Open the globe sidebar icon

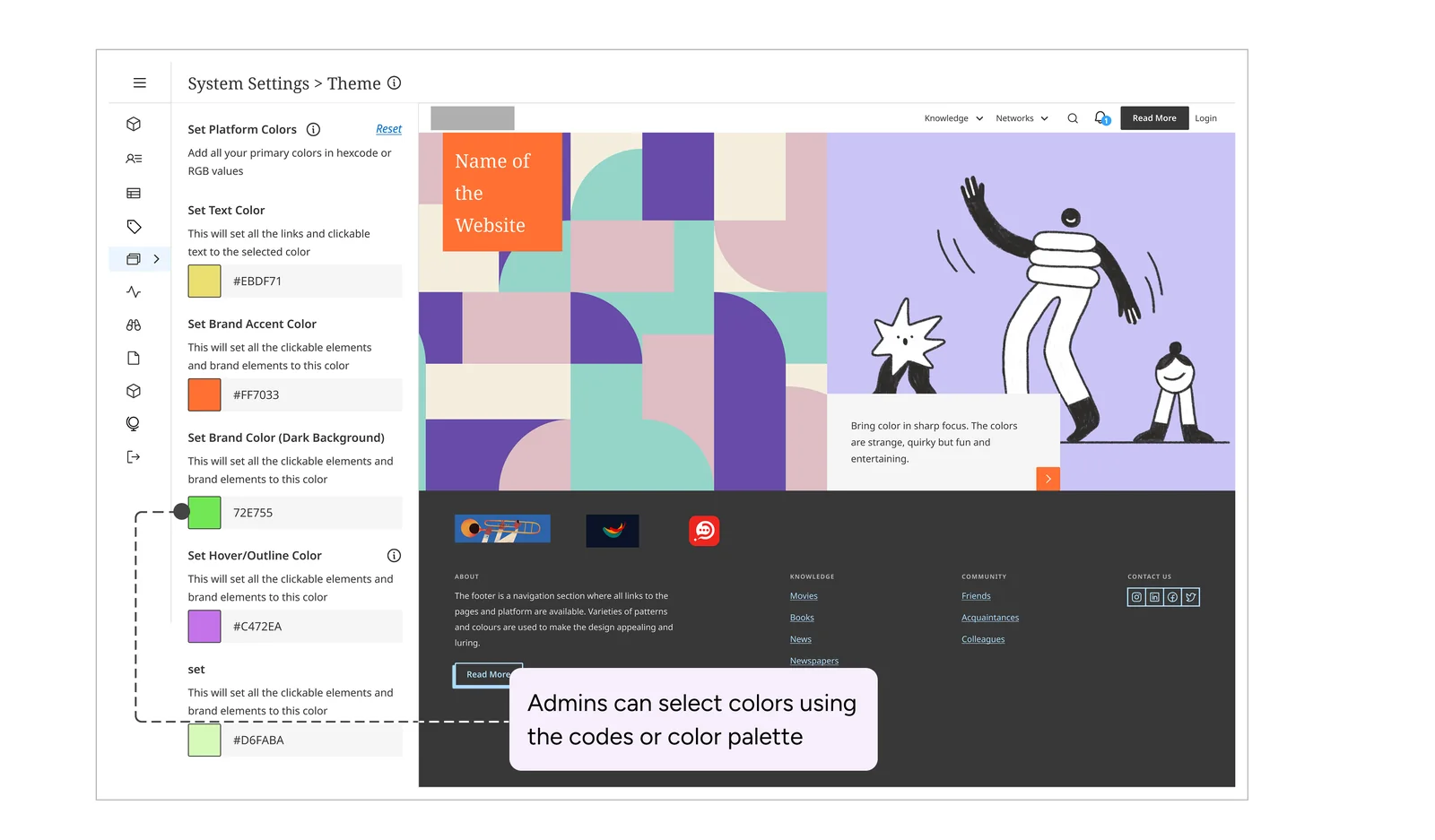tap(134, 424)
